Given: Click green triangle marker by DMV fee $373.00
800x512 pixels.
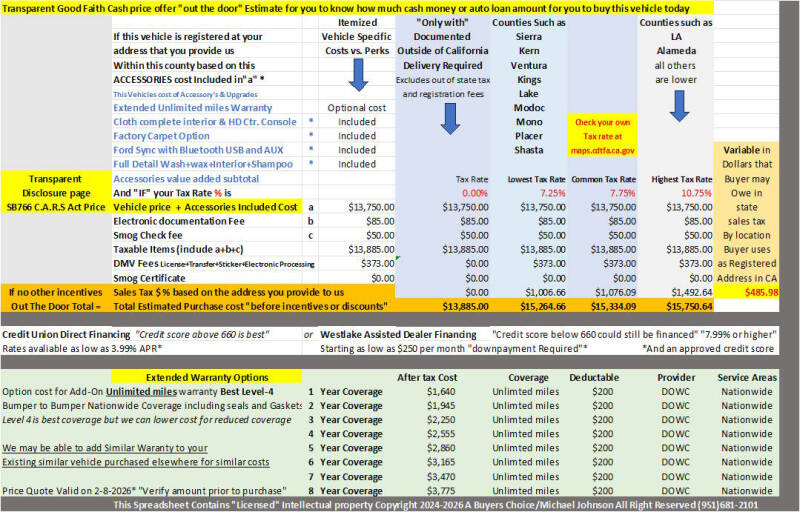Looking at the screenshot, I should [x=397, y=259].
